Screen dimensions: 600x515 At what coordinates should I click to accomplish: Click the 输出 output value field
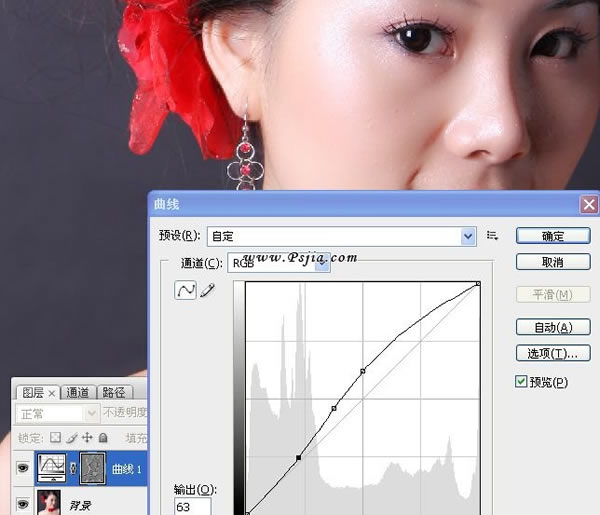click(x=192, y=506)
